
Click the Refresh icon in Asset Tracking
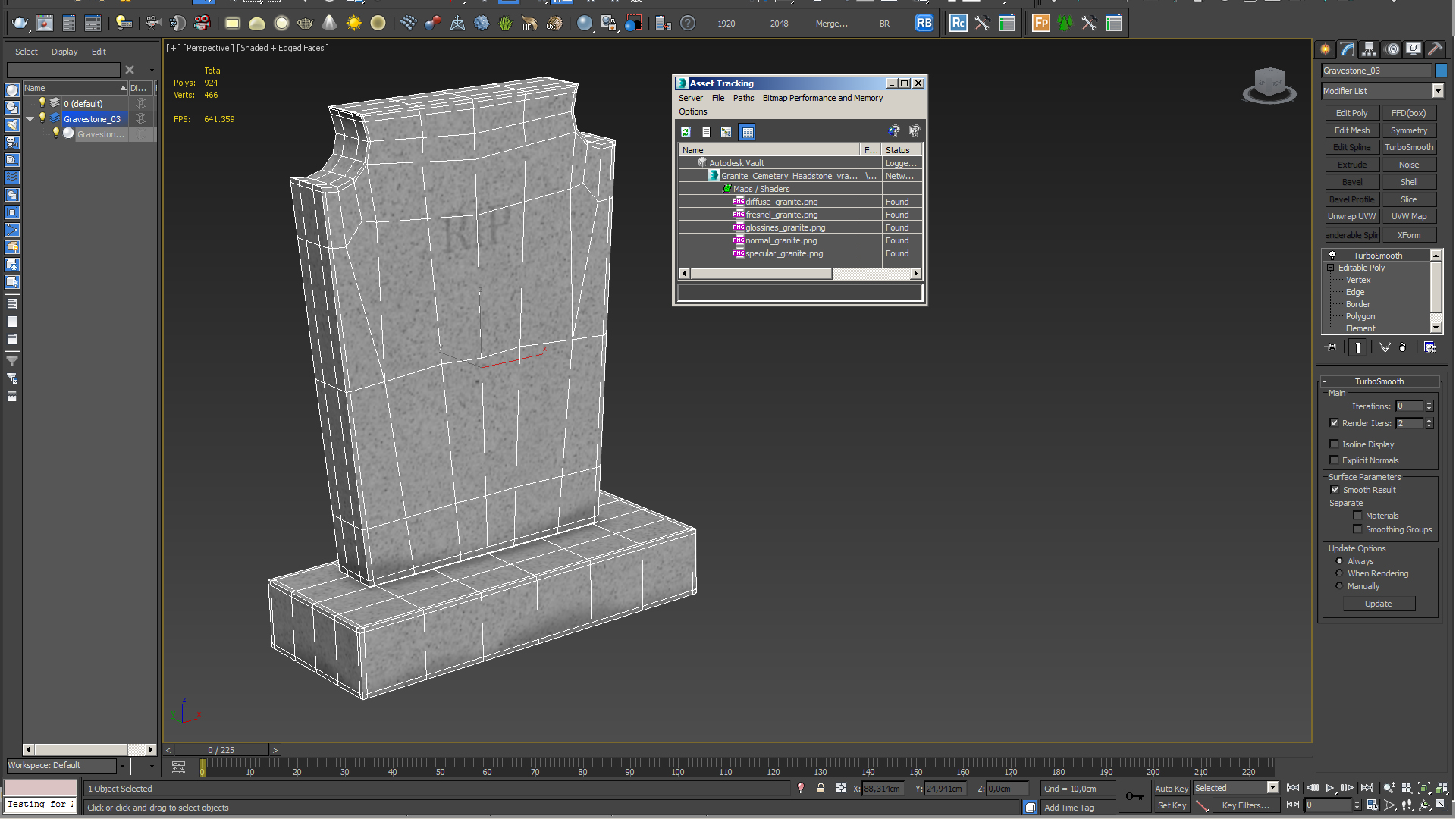686,132
